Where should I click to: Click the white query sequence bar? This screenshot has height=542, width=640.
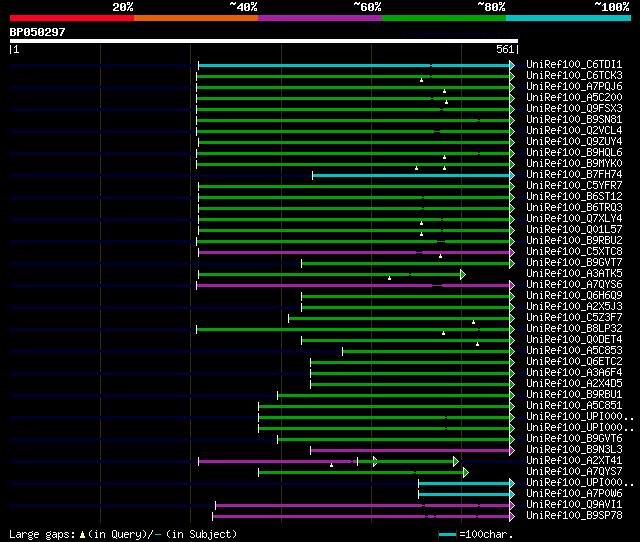[x=264, y=41]
